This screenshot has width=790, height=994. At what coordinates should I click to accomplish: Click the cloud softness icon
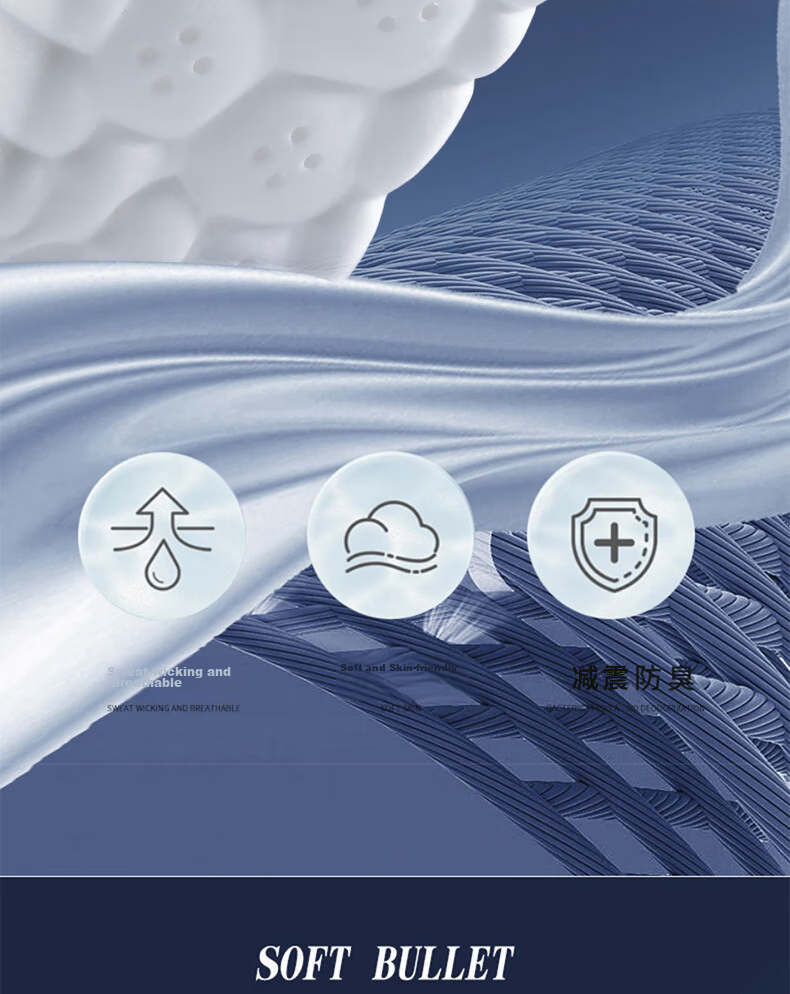(391, 537)
